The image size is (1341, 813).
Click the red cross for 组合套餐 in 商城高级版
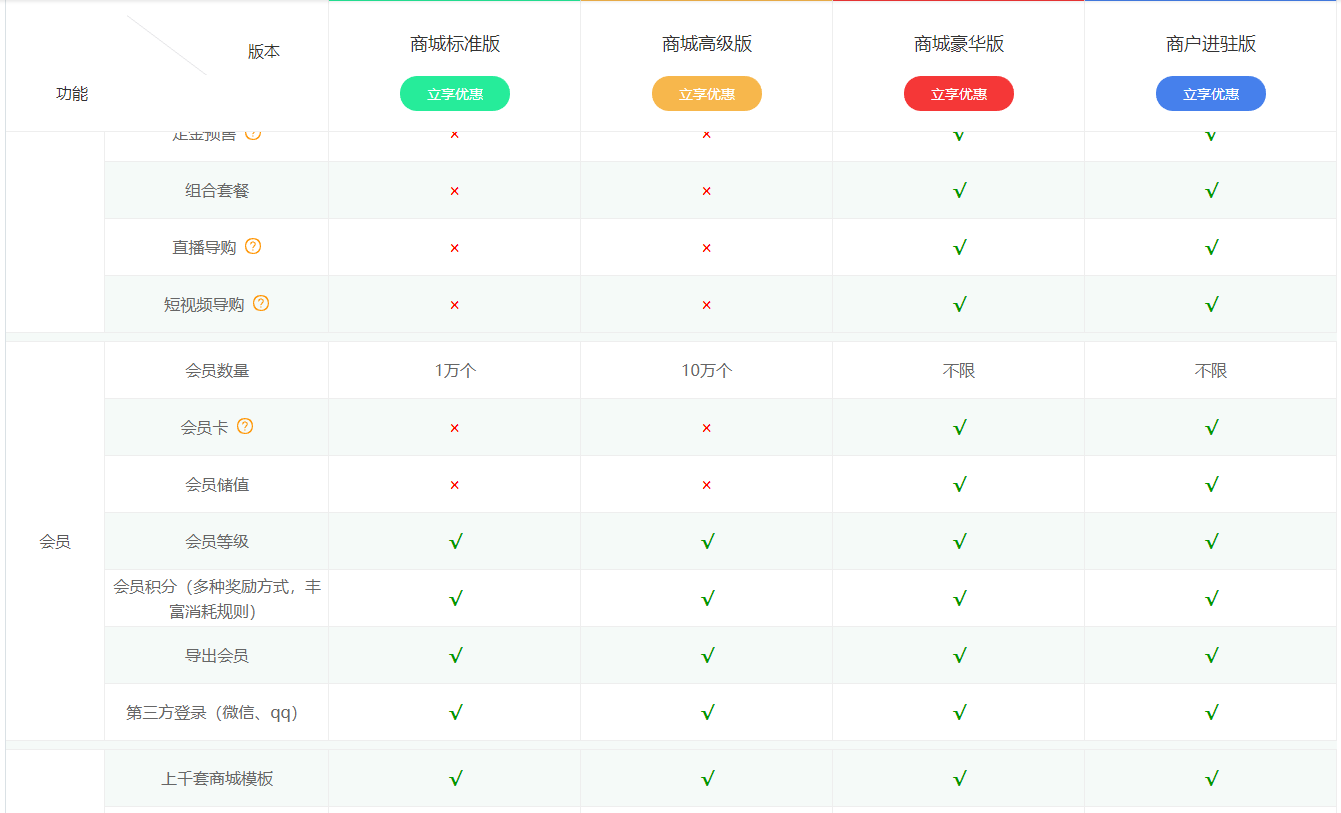(707, 191)
